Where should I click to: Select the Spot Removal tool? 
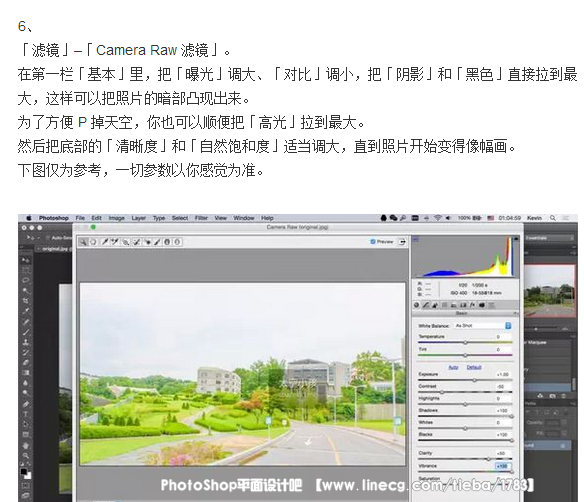pos(137,242)
